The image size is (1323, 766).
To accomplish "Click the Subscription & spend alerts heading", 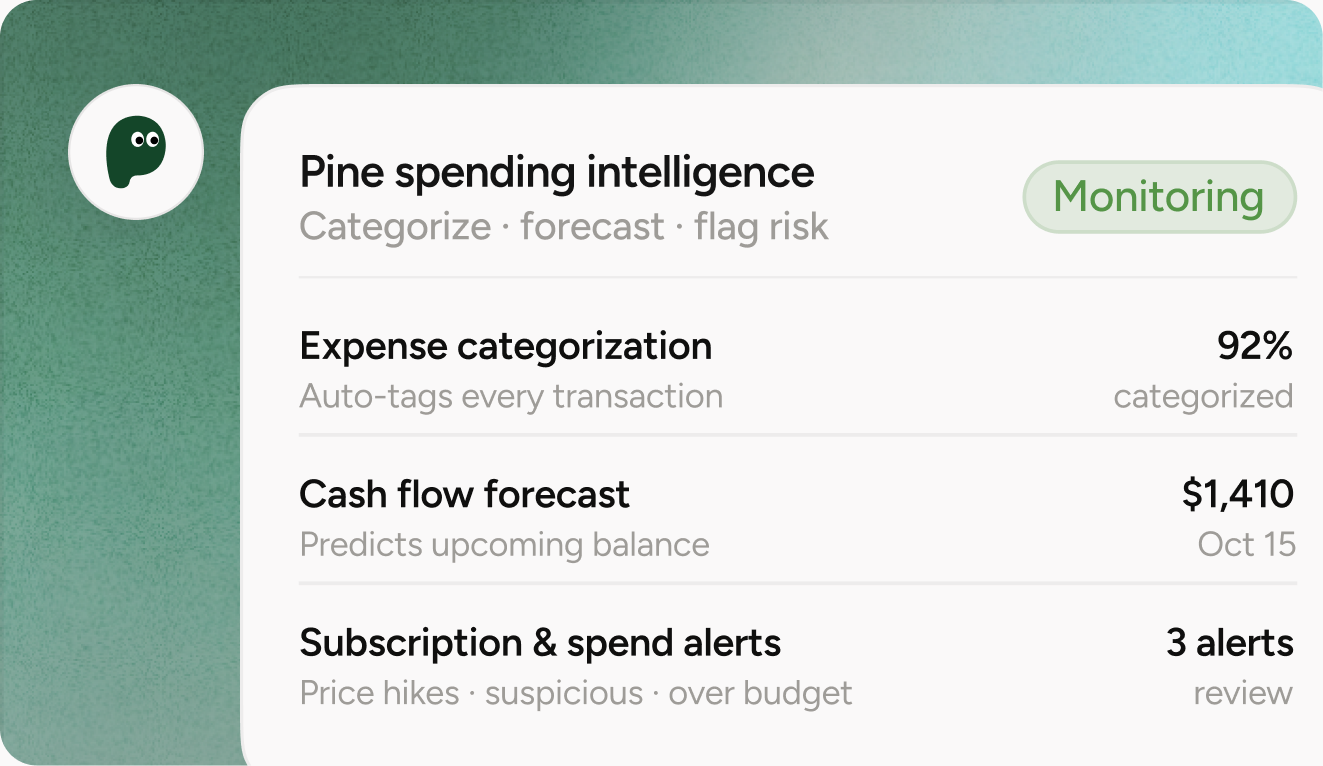I will 540,642.
